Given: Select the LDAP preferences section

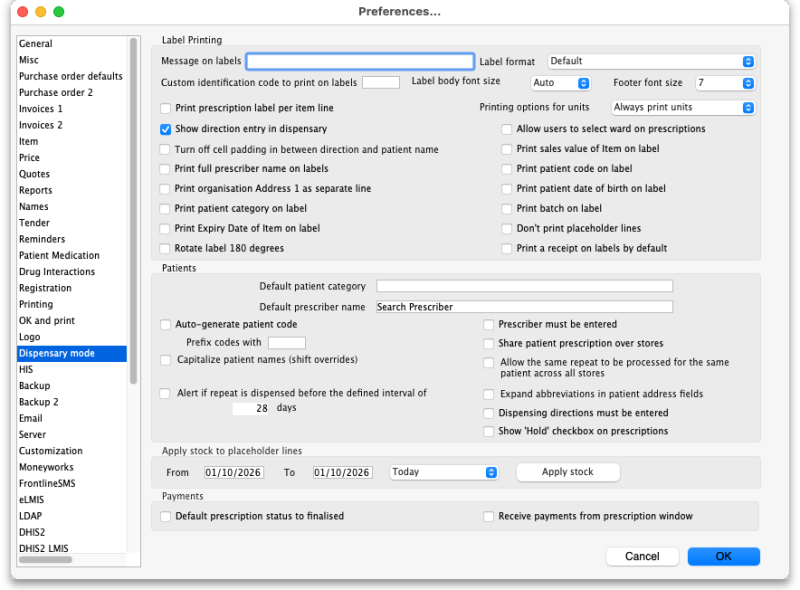Looking at the screenshot, I should click(71, 516).
